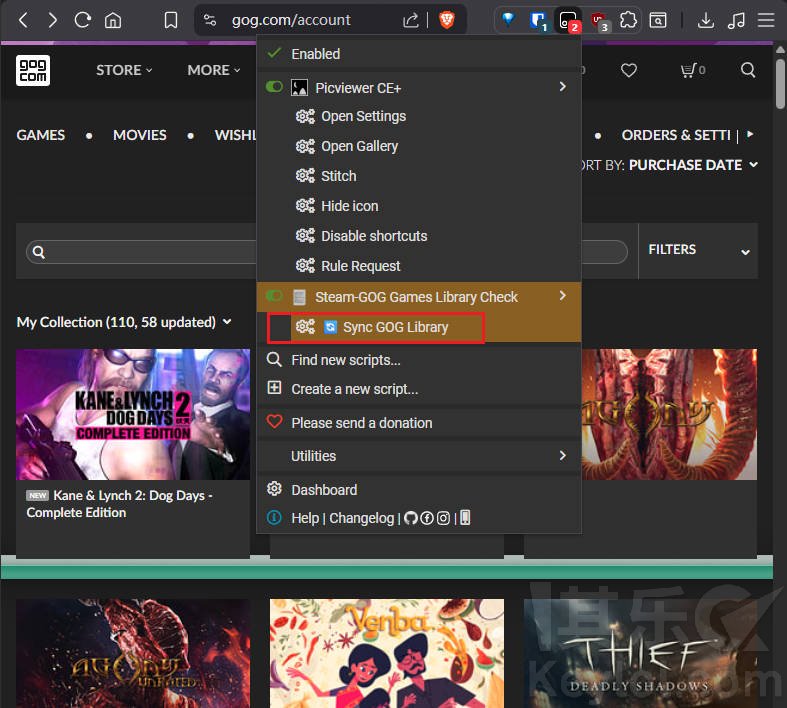Open Kane & Lynch 2 game thumbnail

(x=133, y=415)
